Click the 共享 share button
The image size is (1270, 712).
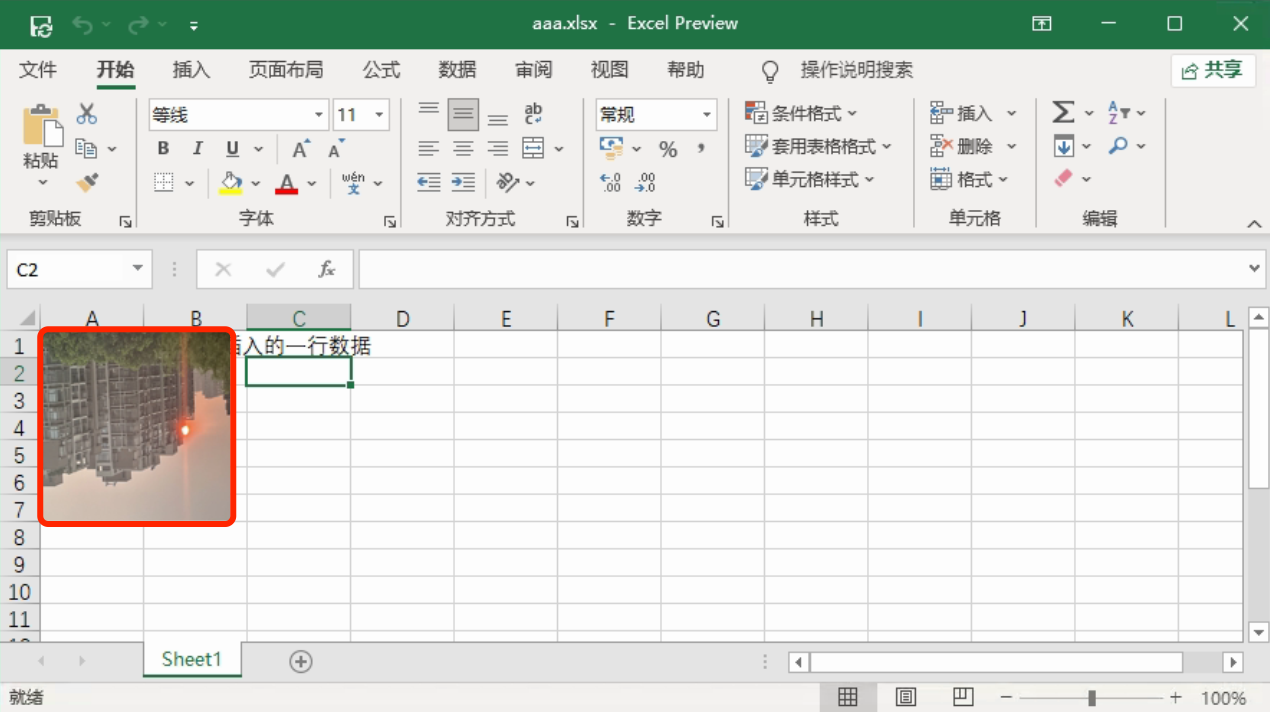(1212, 70)
